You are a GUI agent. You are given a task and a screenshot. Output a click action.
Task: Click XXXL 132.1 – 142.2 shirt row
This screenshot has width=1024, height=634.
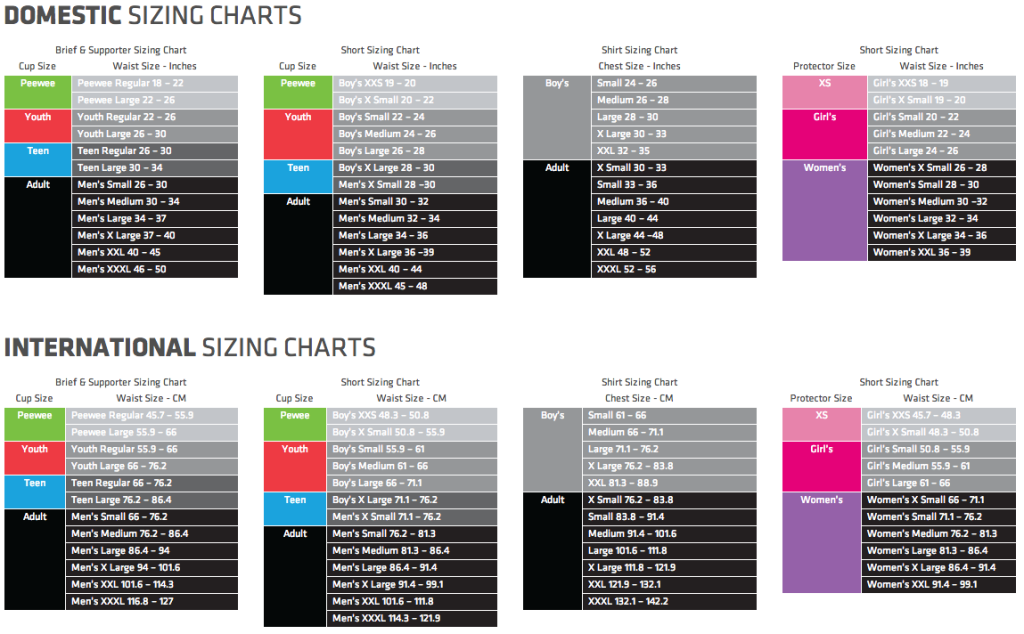pos(669,602)
